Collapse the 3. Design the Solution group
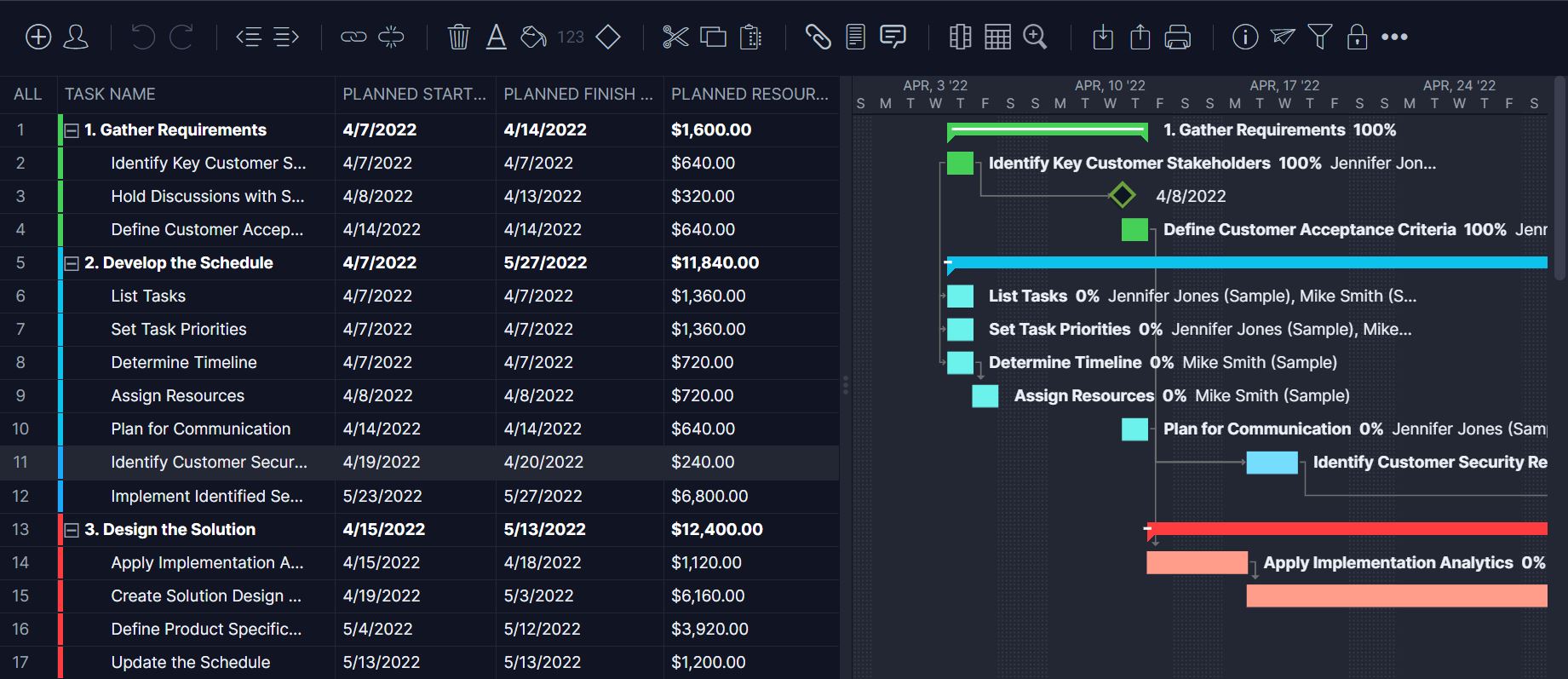The image size is (1568, 679). [72, 530]
